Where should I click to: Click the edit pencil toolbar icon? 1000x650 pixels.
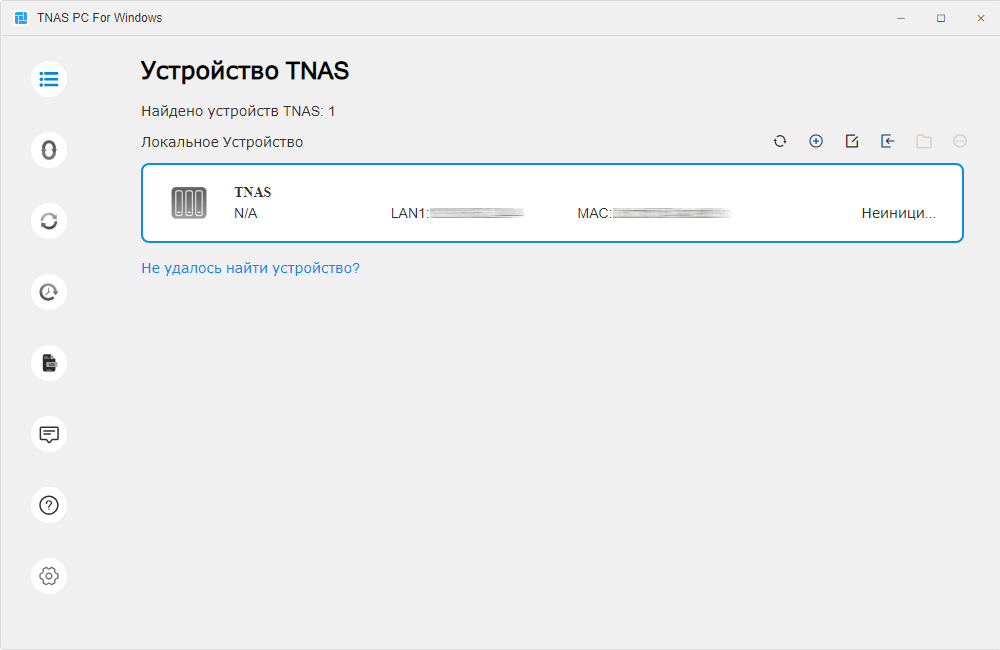point(852,142)
